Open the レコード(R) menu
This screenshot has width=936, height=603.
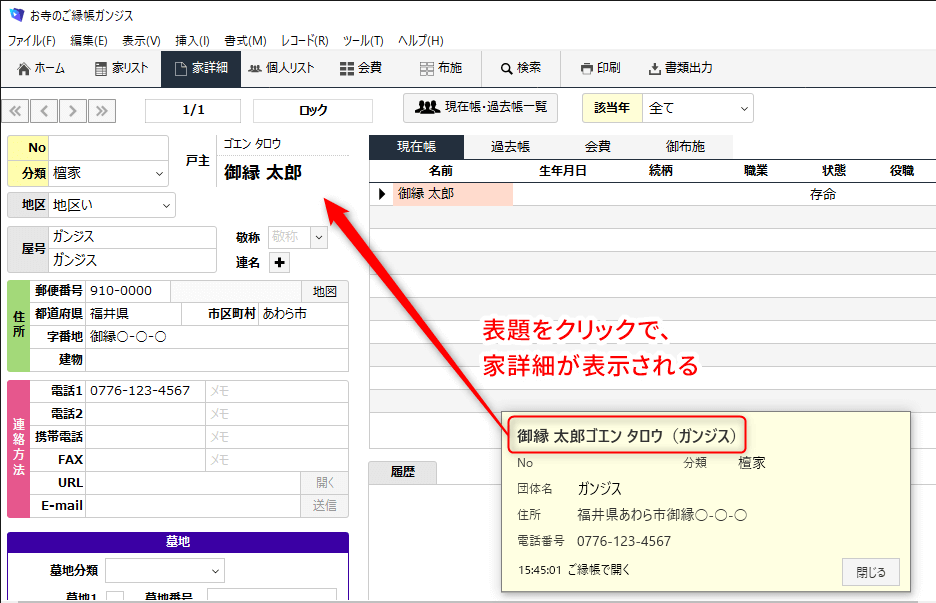304,41
